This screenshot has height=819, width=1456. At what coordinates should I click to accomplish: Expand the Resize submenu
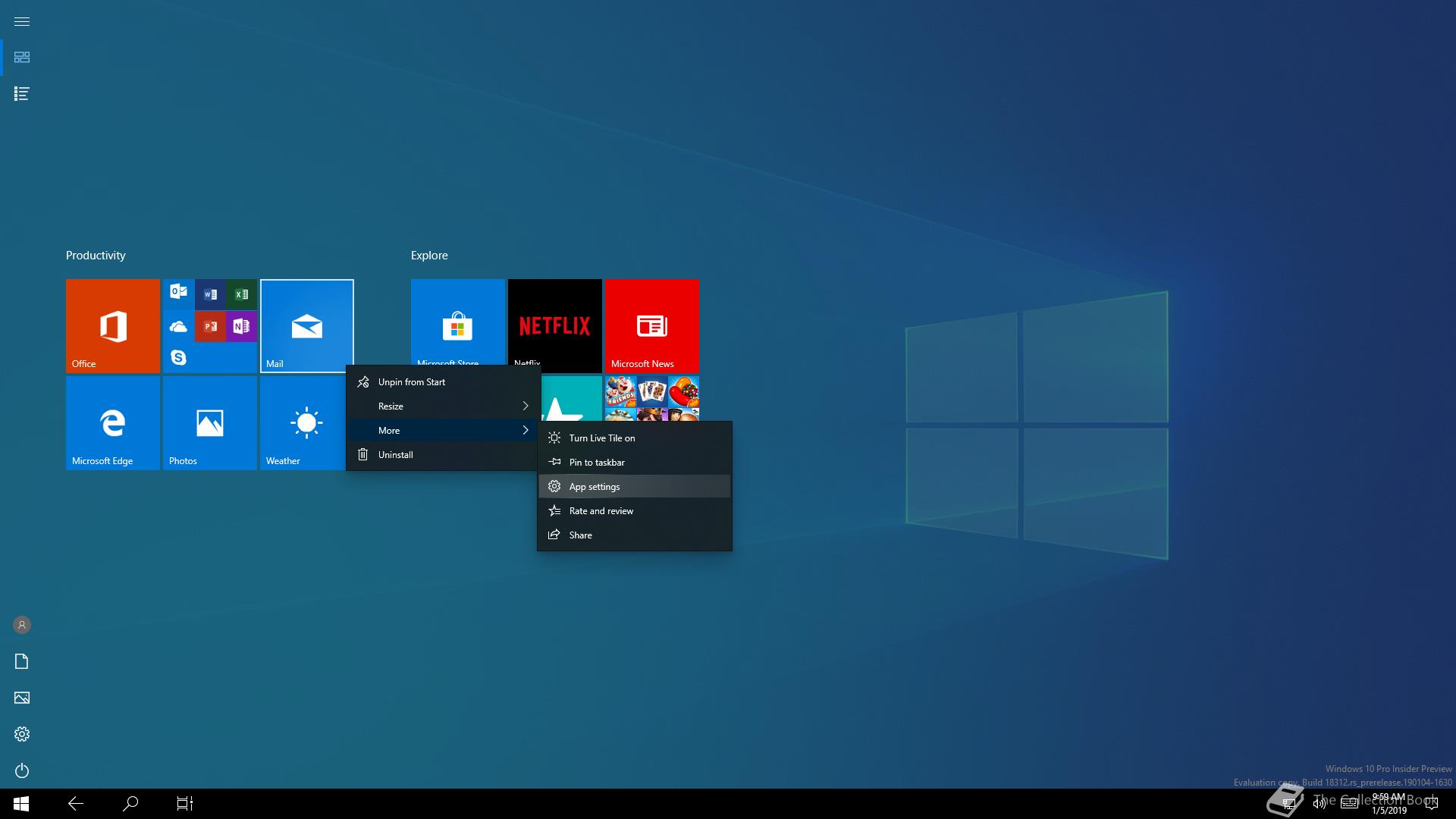(444, 406)
